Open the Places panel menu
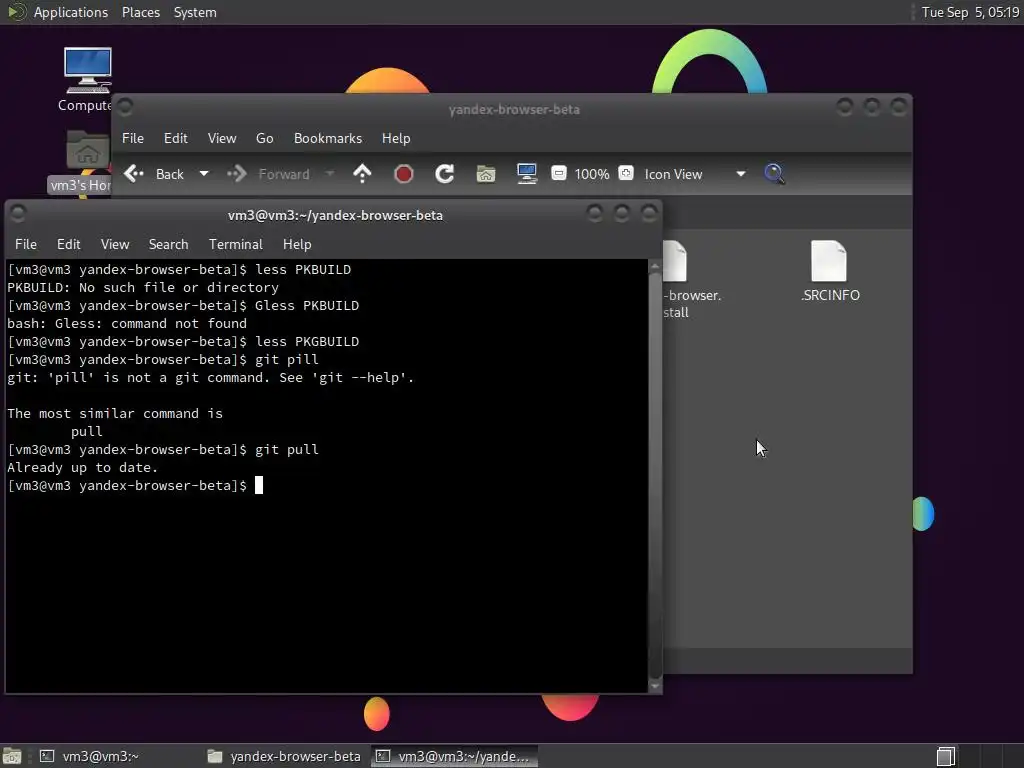Viewport: 1024px width, 768px height. click(x=140, y=12)
